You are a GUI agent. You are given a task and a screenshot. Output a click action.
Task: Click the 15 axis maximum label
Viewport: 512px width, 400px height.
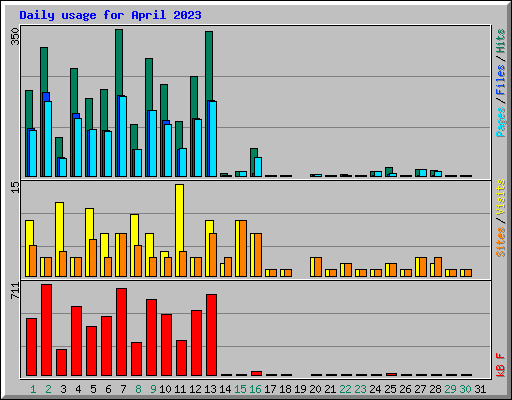click(x=15, y=187)
